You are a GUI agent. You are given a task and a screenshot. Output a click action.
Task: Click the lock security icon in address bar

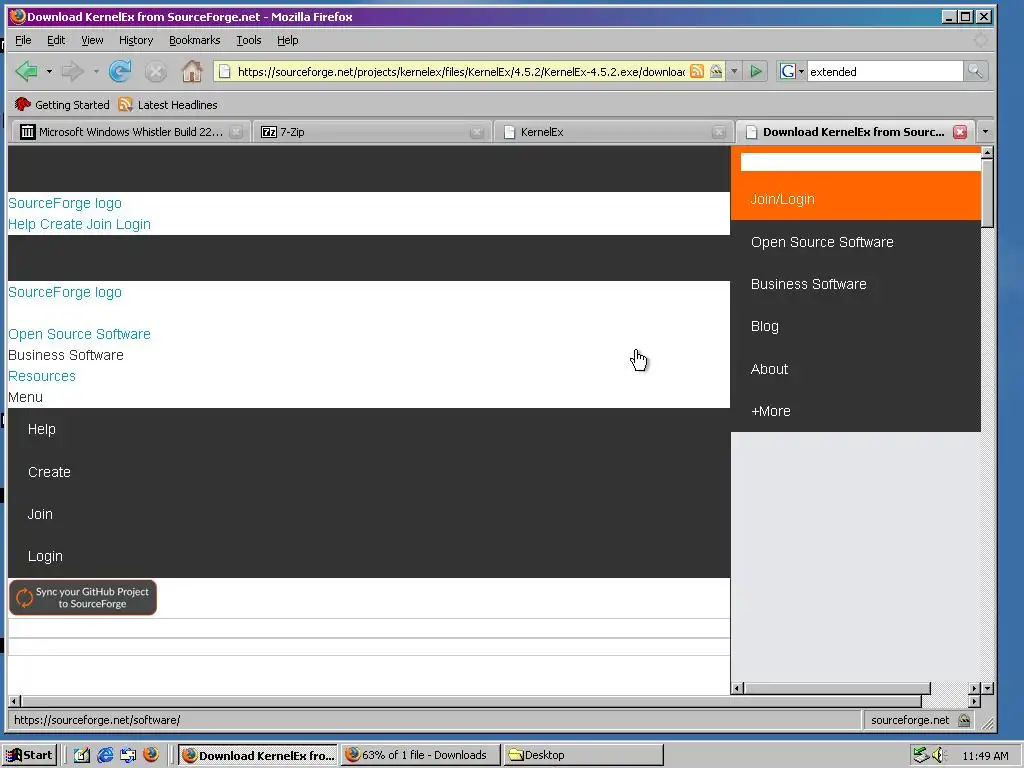click(x=716, y=71)
